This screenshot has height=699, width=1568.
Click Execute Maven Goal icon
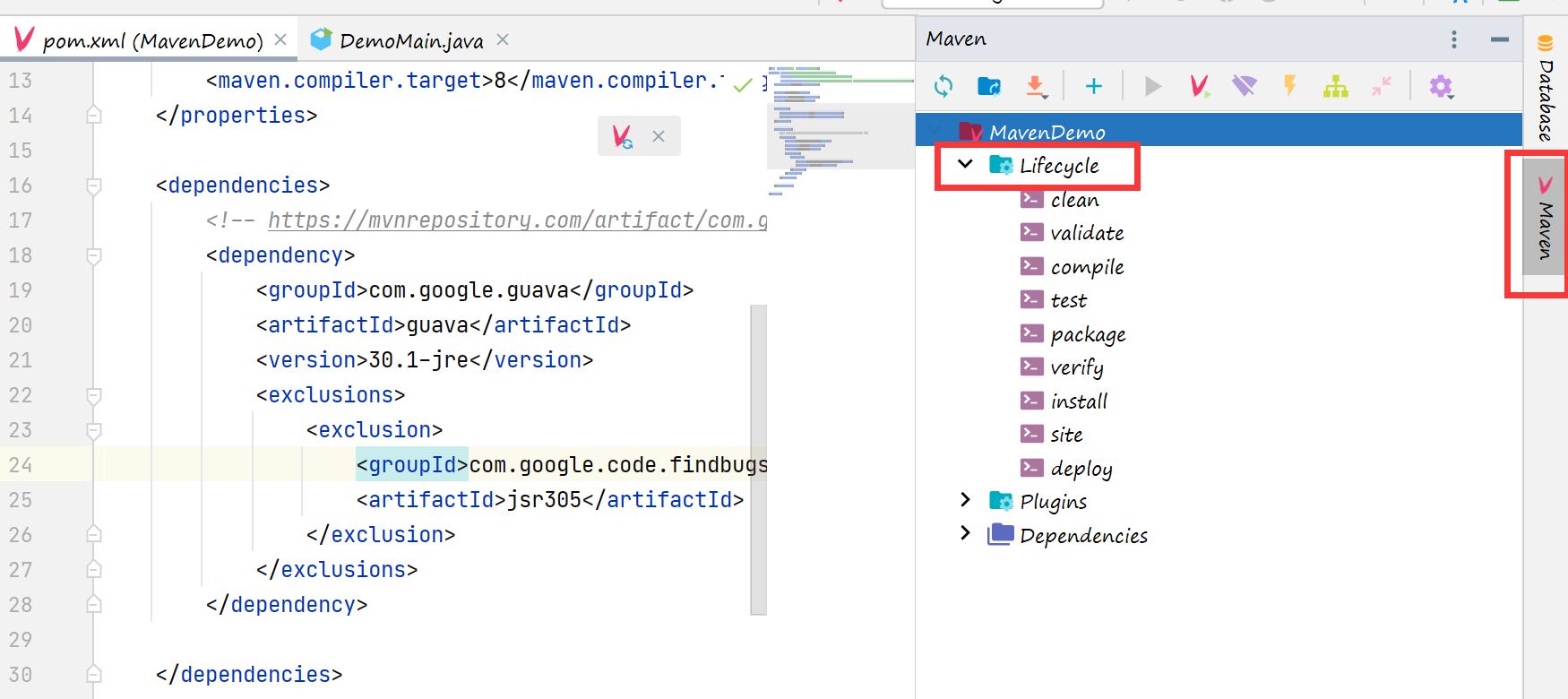[x=1199, y=86]
